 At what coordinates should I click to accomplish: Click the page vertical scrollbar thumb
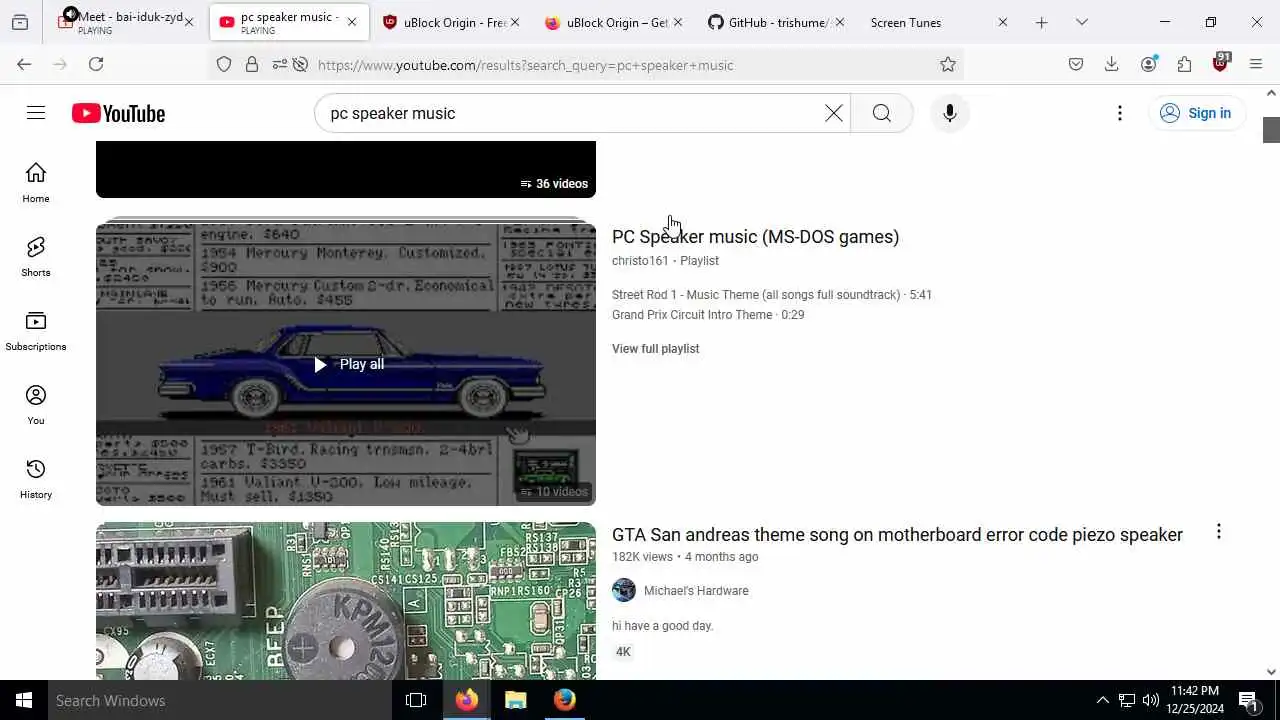point(1271,130)
